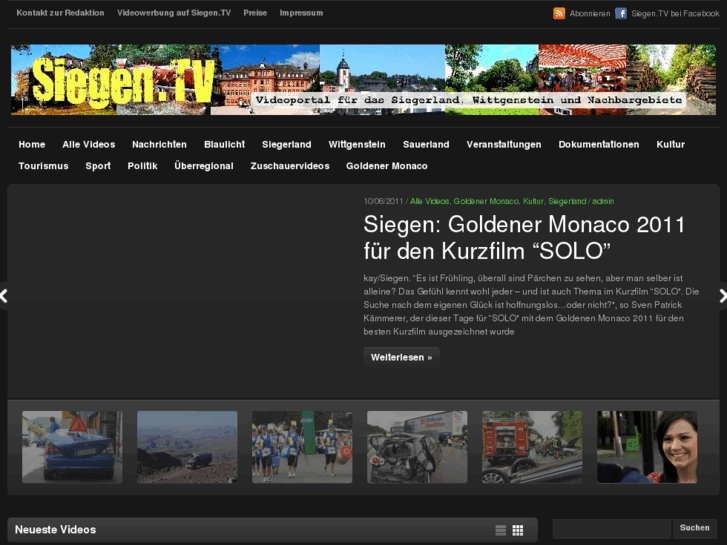The image size is (727, 545).
Task: Click the admin author link
Action: point(603,201)
